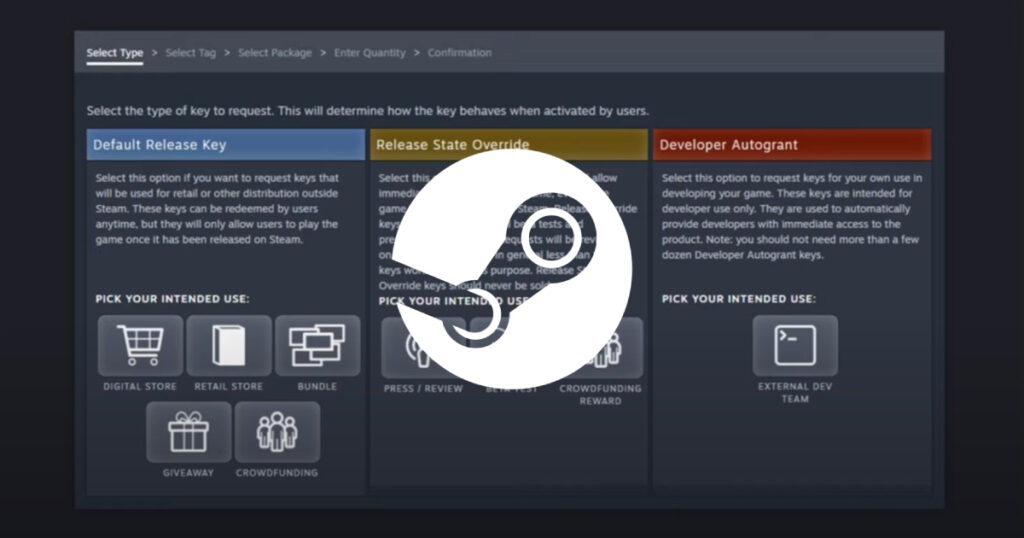Click the Developer Autogrant red header
Image resolution: width=1024 pixels, height=538 pixels.
(x=792, y=145)
